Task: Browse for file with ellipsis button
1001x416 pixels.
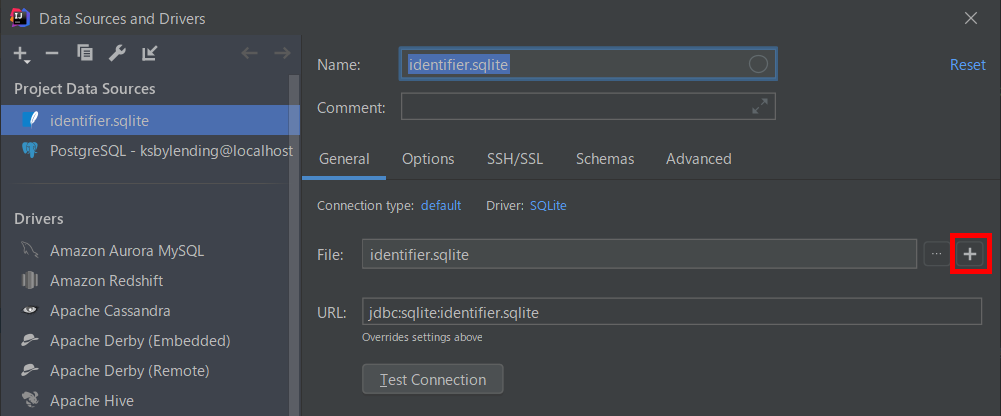Action: pyautogui.click(x=937, y=255)
